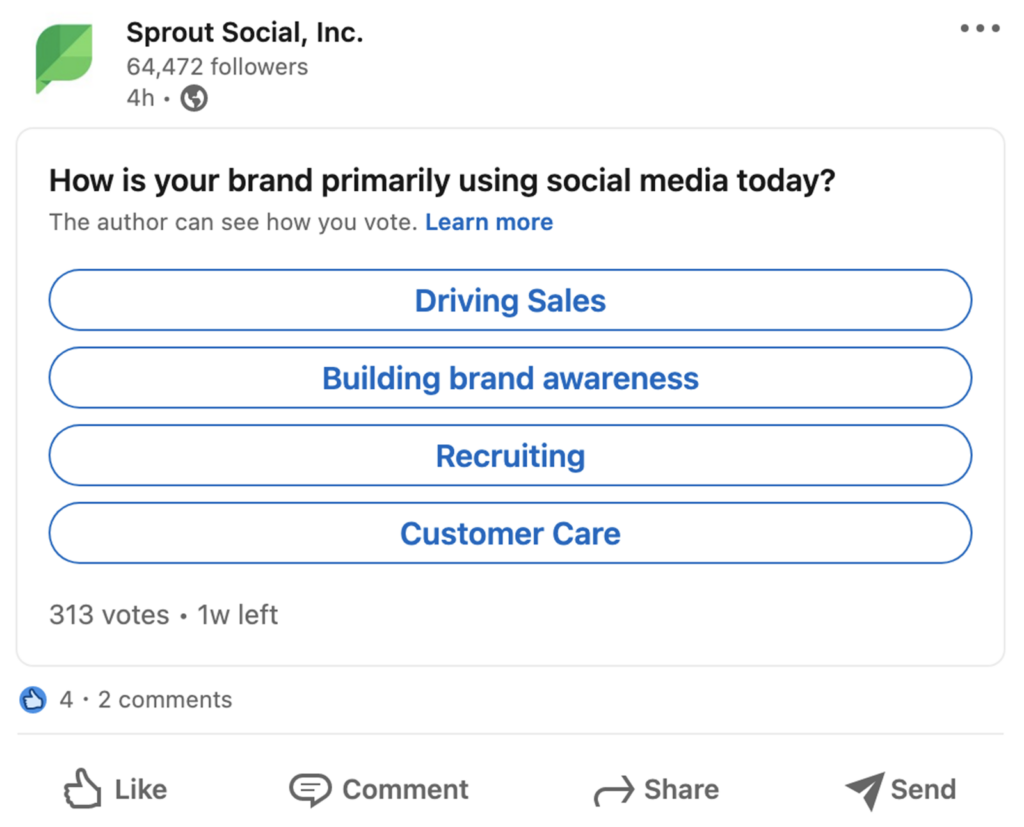The height and width of the screenshot is (827, 1024).
Task: Click the Share arrow icon
Action: (x=614, y=790)
